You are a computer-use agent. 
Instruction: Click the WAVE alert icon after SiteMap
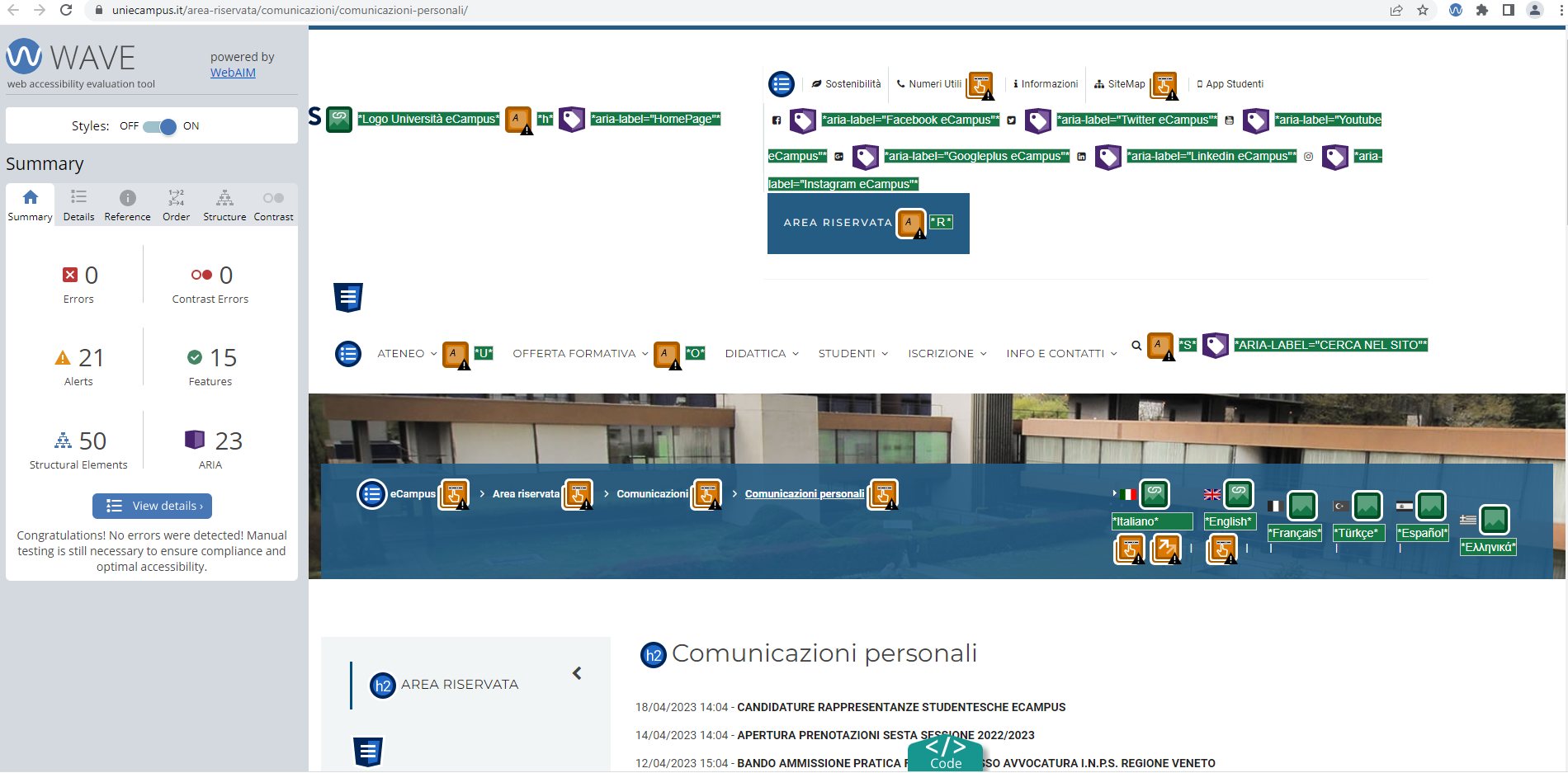pyautogui.click(x=1164, y=85)
